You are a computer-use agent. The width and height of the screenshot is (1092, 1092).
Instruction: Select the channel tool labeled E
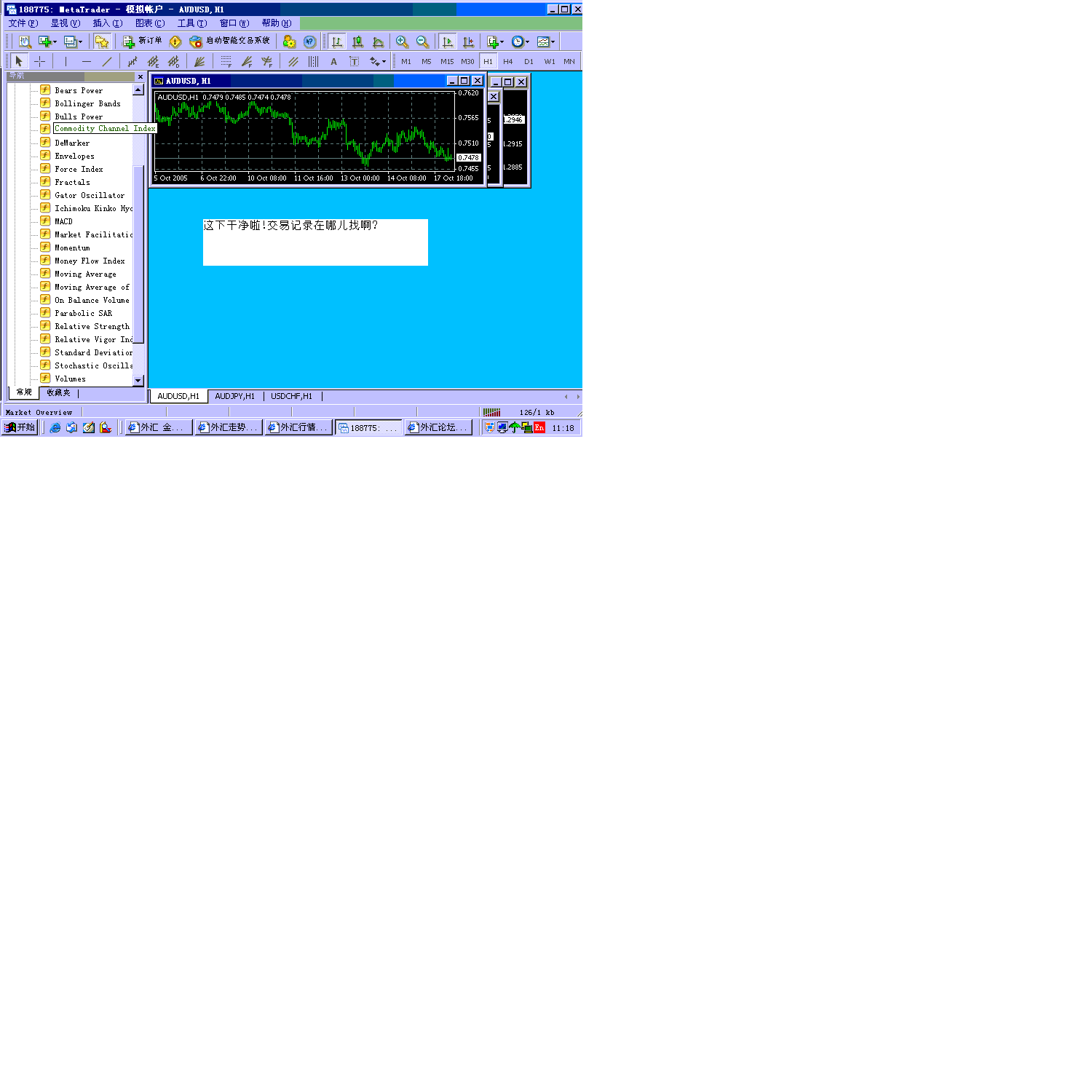[x=153, y=61]
